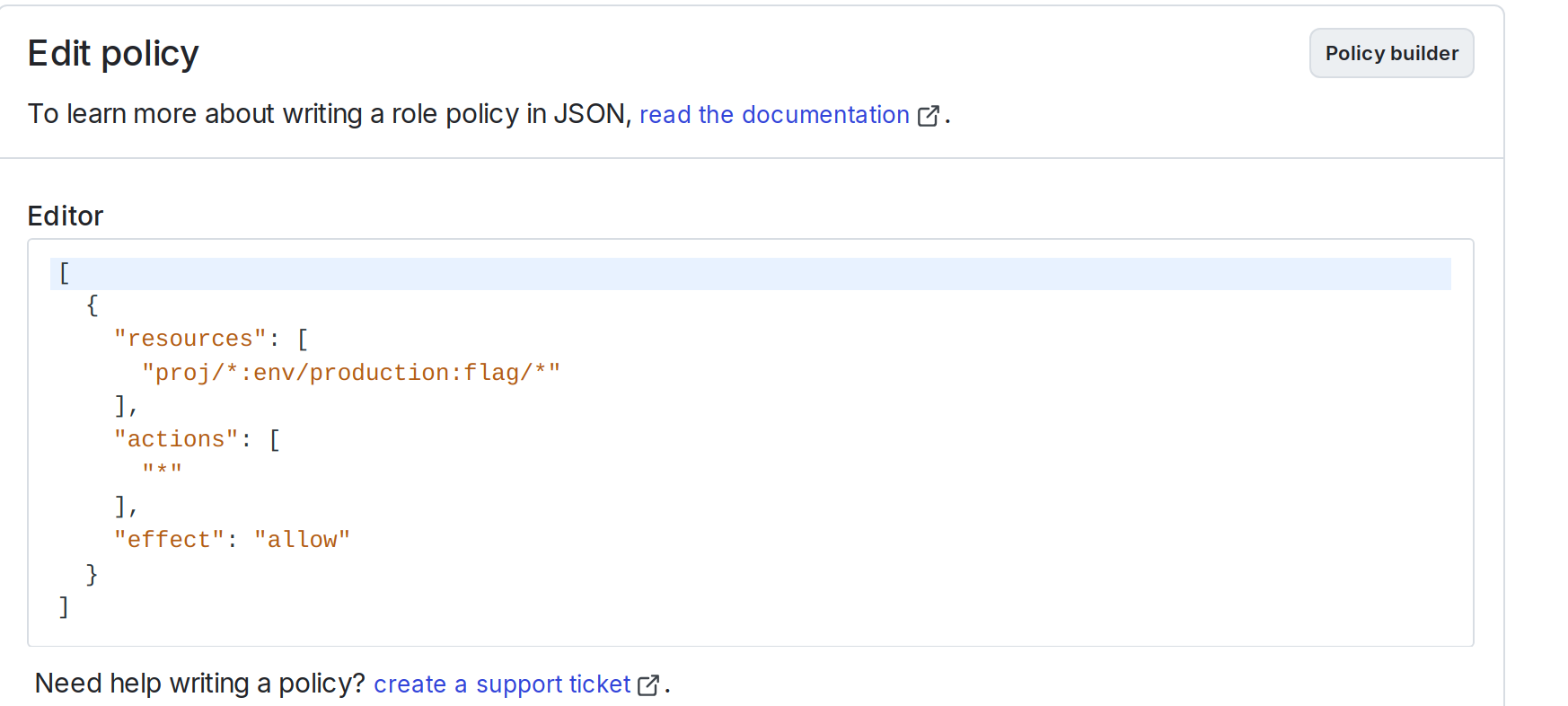This screenshot has height=706, width=1568.
Task: Click the external-link icon beside create a support ticket
Action: [x=649, y=684]
